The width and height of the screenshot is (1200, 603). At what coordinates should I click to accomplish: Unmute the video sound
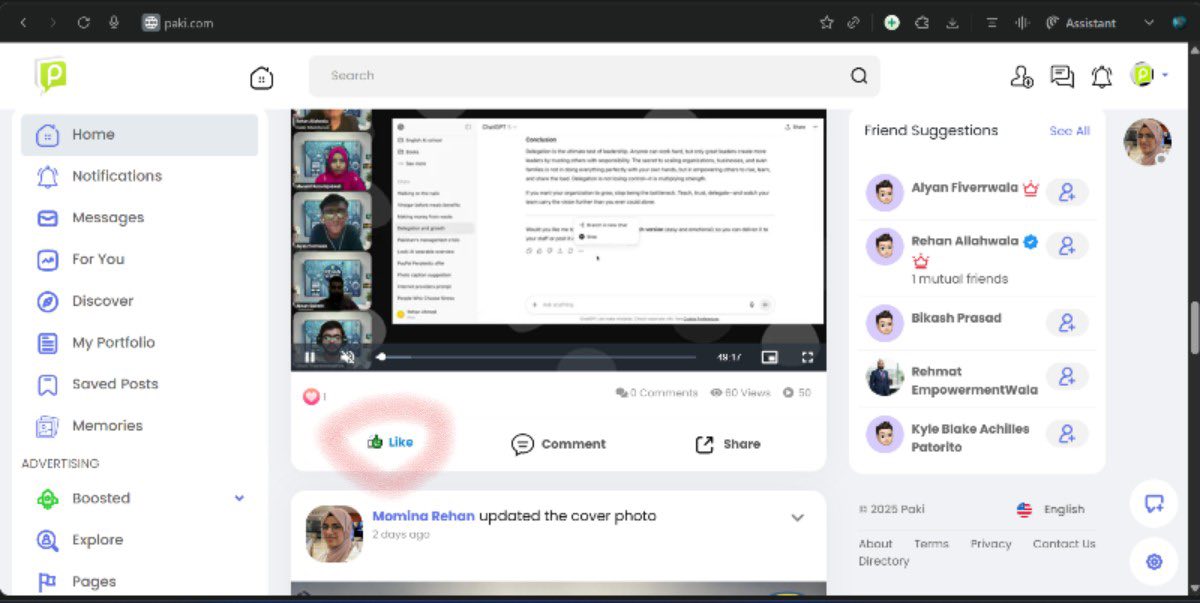point(347,357)
